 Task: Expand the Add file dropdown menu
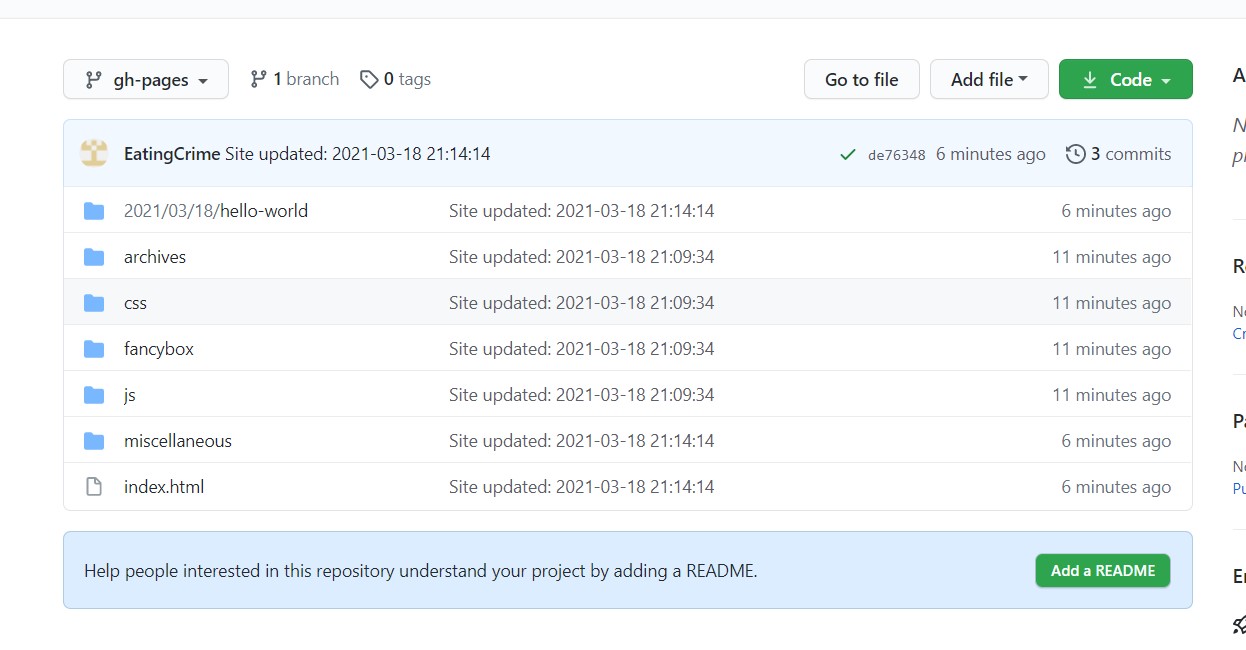(989, 80)
